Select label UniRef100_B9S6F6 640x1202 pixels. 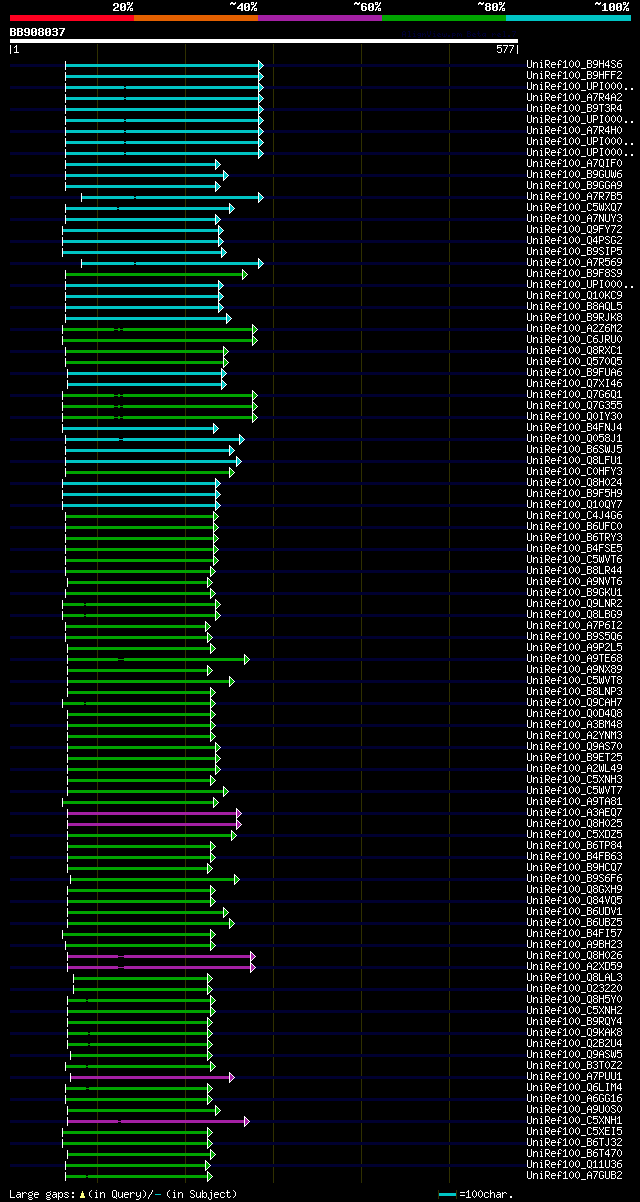pos(574,878)
